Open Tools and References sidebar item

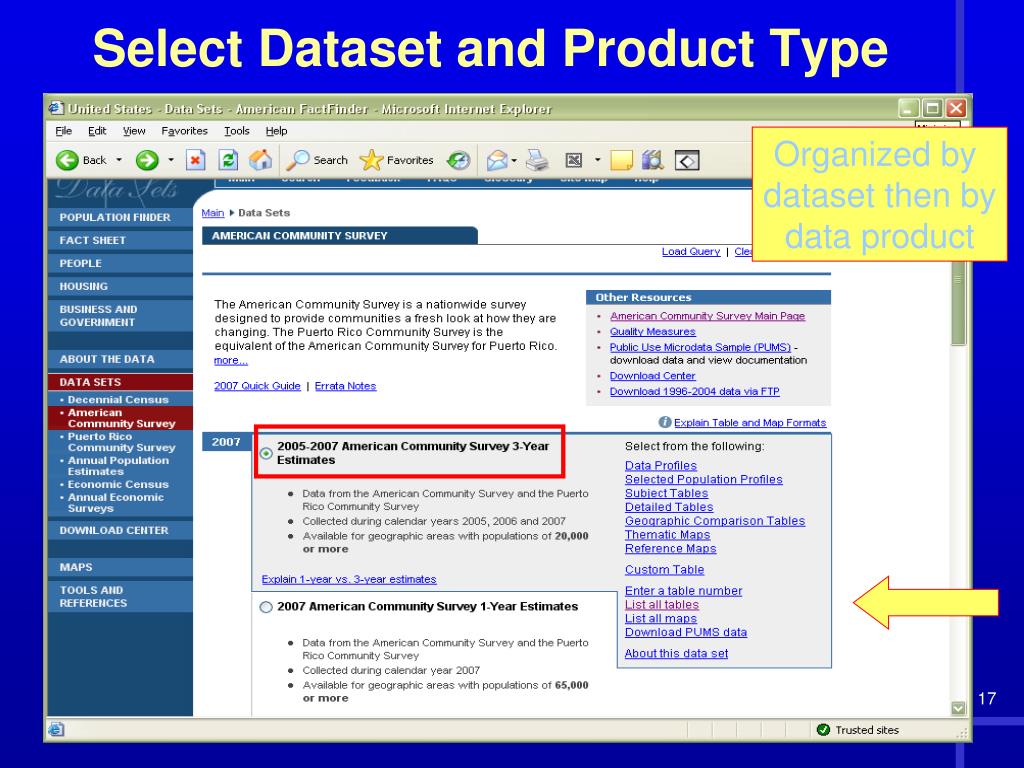(x=120, y=596)
